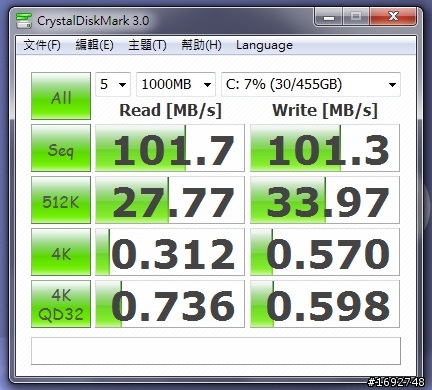This screenshot has width=432, height=390.
Task: Start the 512K benchmark test
Action: (x=61, y=200)
